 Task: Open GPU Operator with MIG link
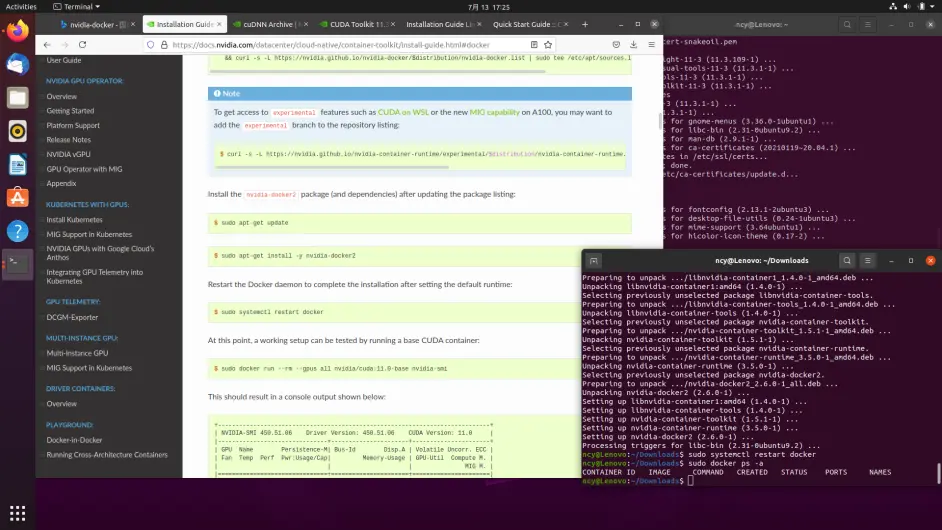coord(84,169)
